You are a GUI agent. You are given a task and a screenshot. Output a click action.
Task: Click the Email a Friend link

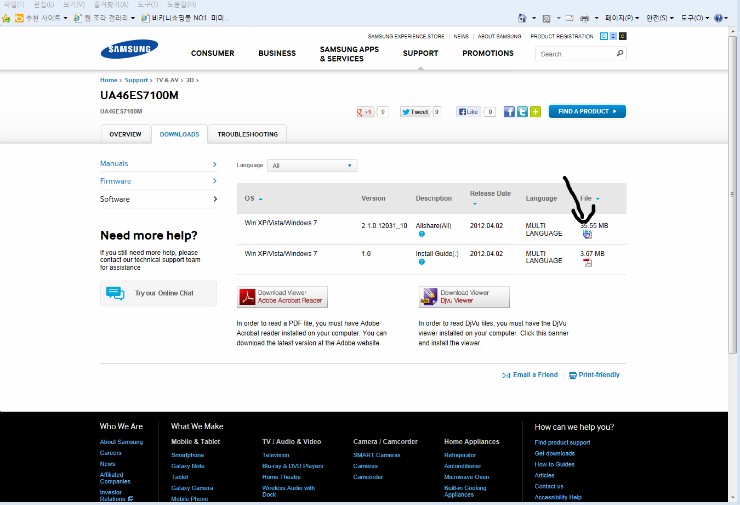click(x=535, y=375)
